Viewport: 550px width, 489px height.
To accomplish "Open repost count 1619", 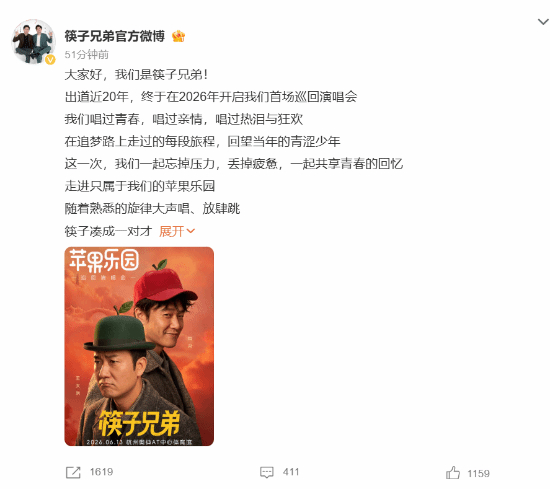I will (101, 472).
